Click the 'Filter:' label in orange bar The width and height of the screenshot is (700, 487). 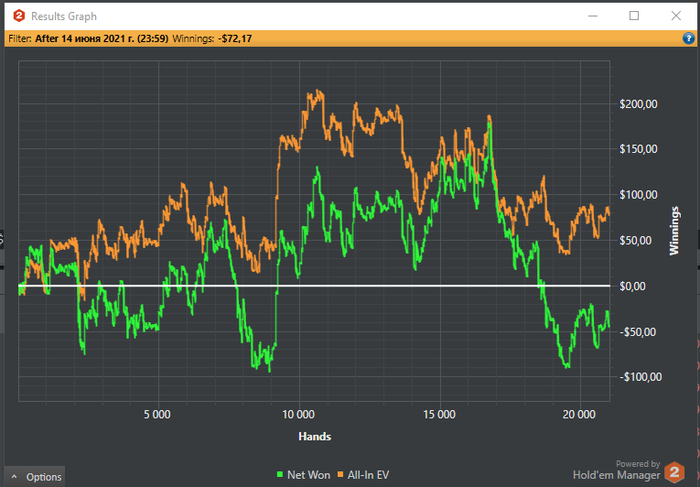[x=20, y=39]
